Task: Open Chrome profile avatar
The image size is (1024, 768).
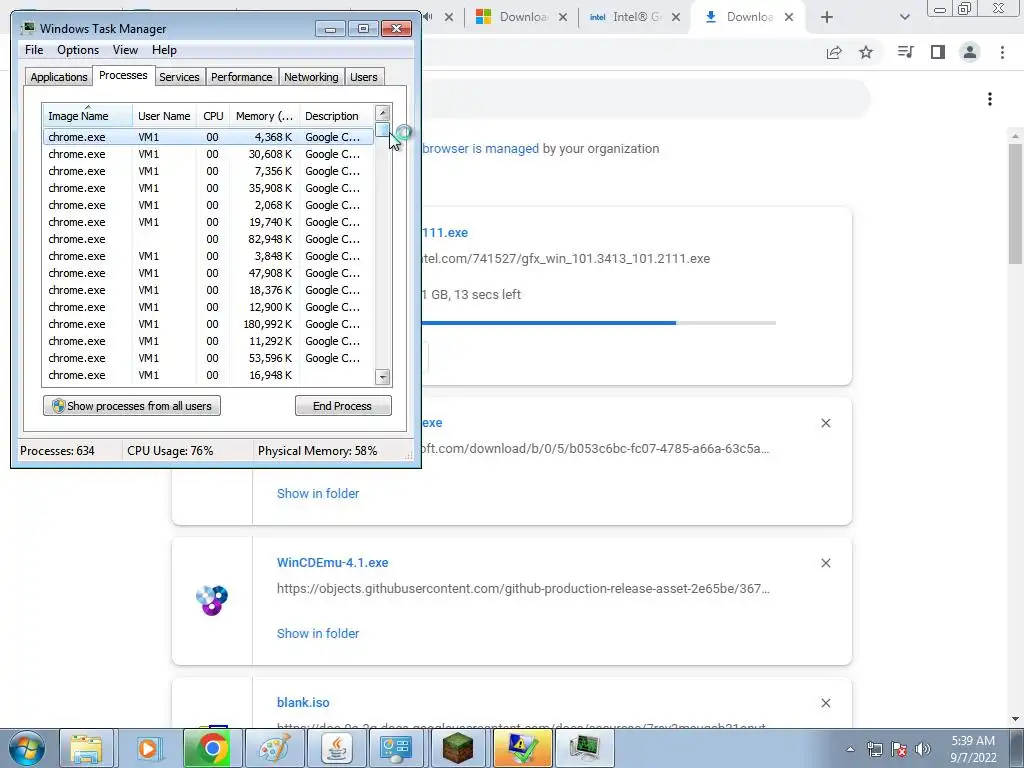Action: pos(970,52)
